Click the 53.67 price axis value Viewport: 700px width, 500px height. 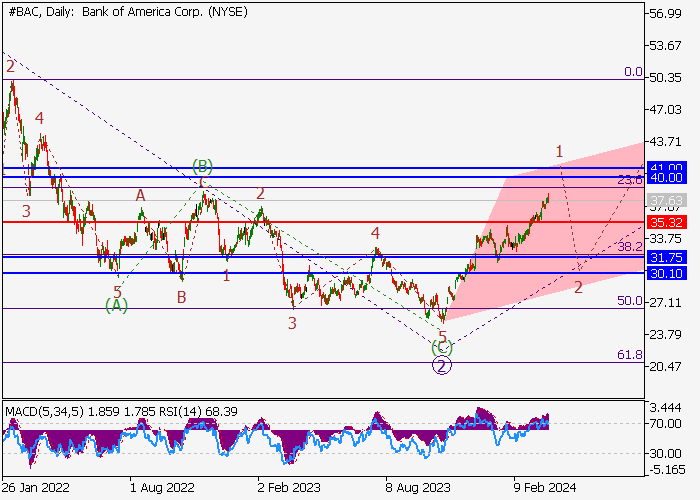(x=666, y=46)
